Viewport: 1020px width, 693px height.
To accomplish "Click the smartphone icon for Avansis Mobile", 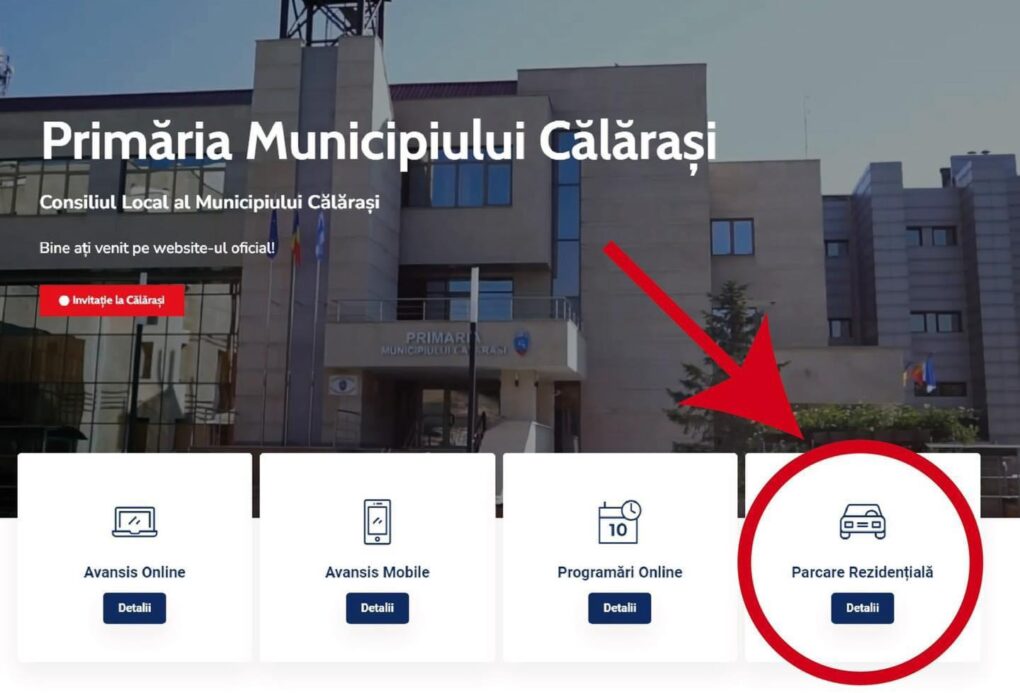I will pyautogui.click(x=377, y=522).
